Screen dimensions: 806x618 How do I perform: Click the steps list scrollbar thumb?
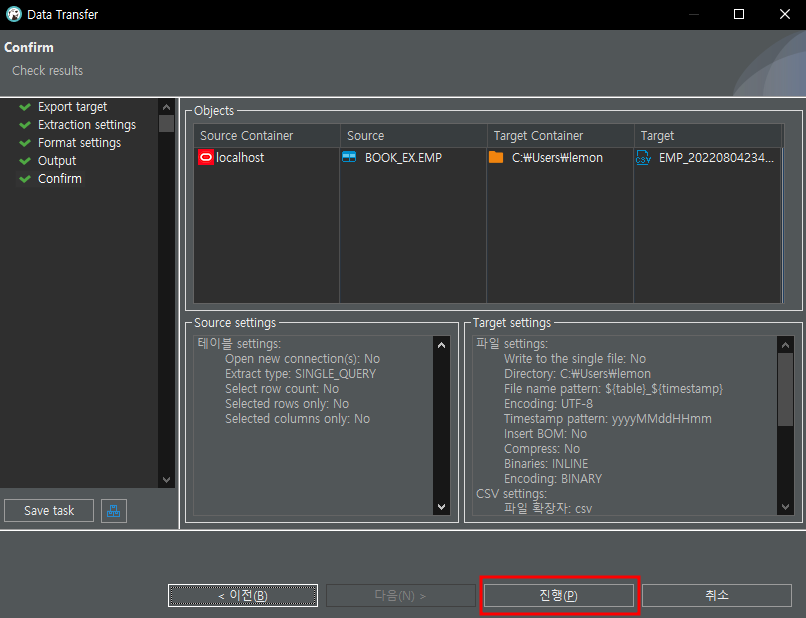[x=166, y=124]
